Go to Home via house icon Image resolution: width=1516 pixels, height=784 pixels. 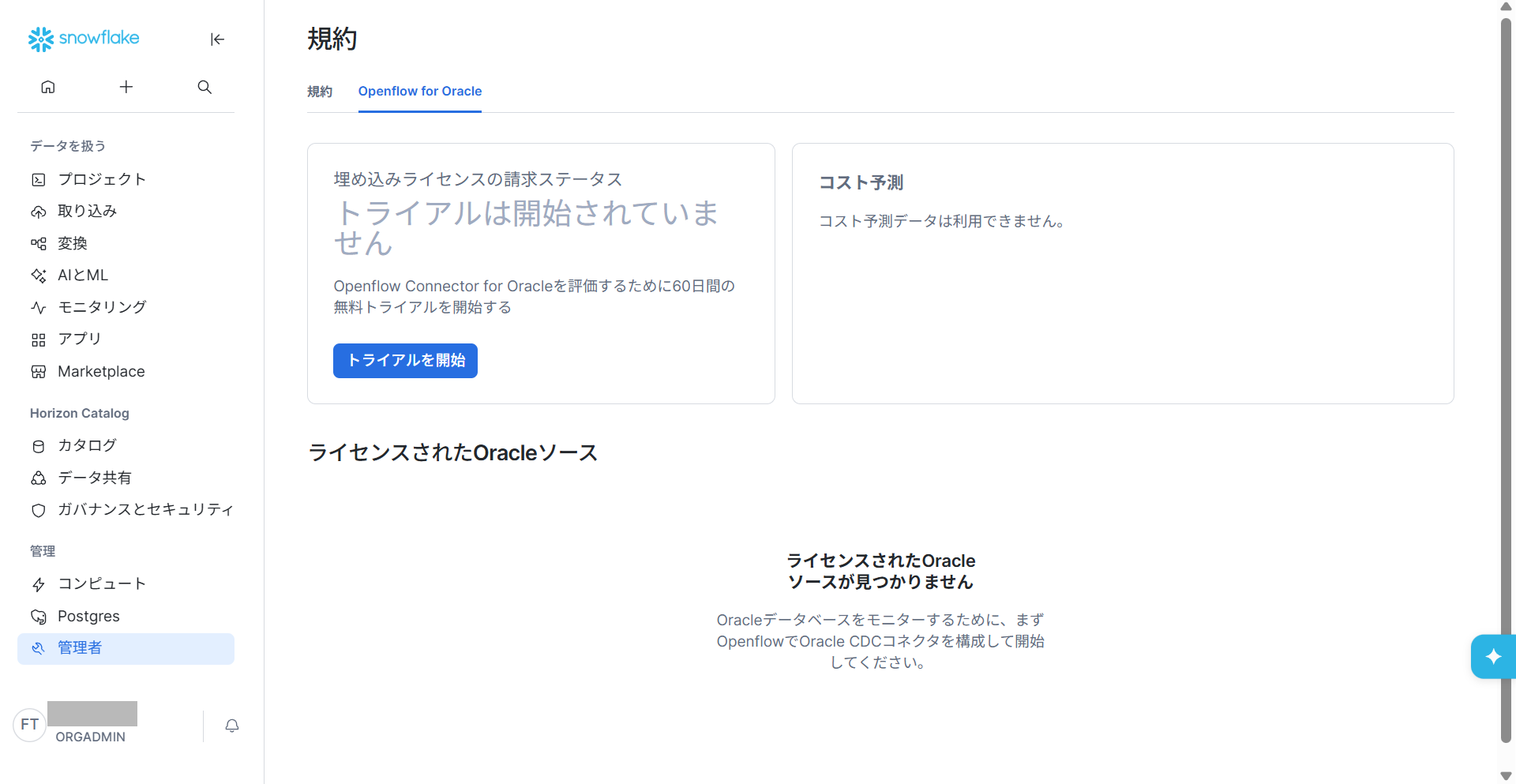click(48, 87)
